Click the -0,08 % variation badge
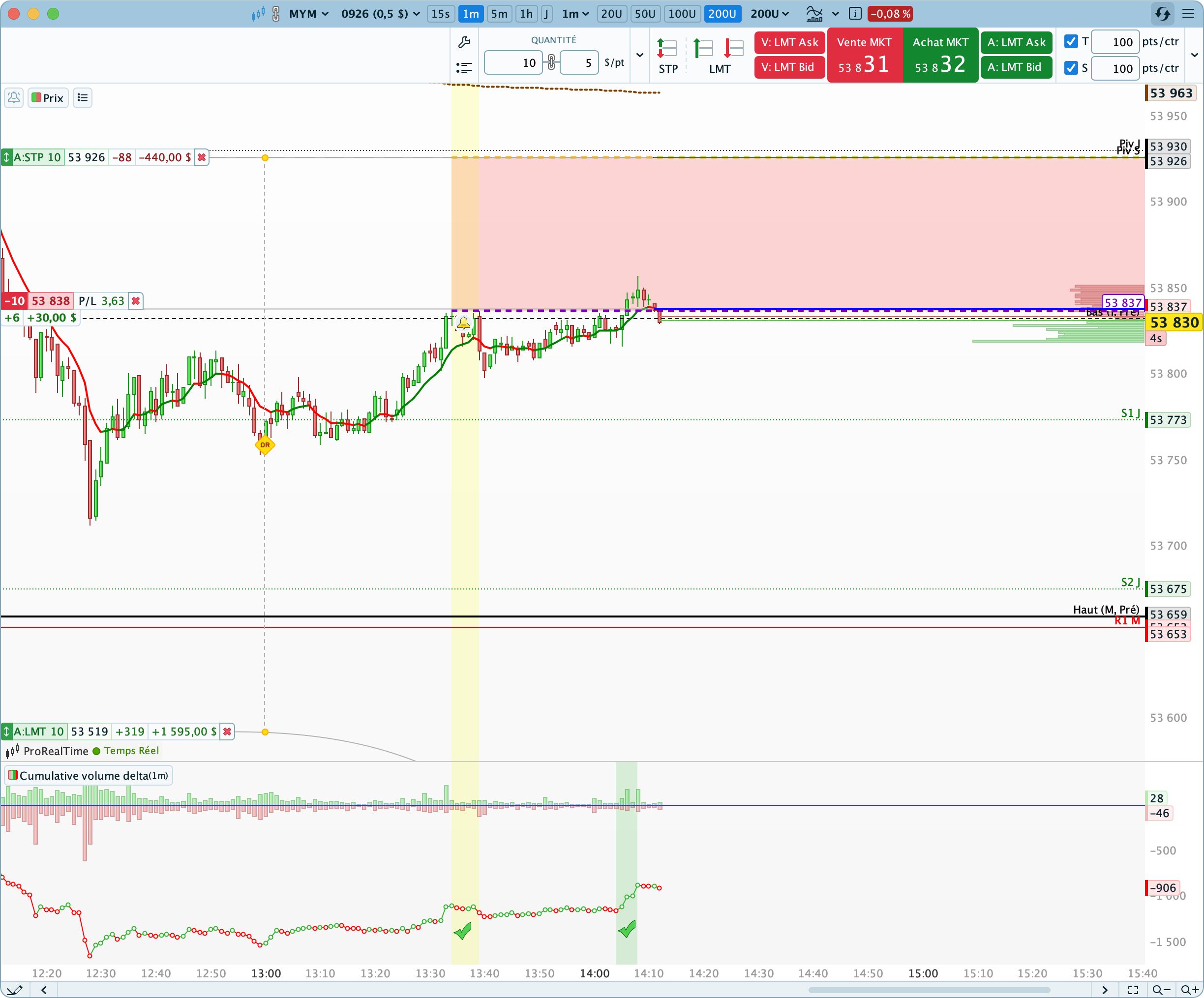 pyautogui.click(x=890, y=14)
